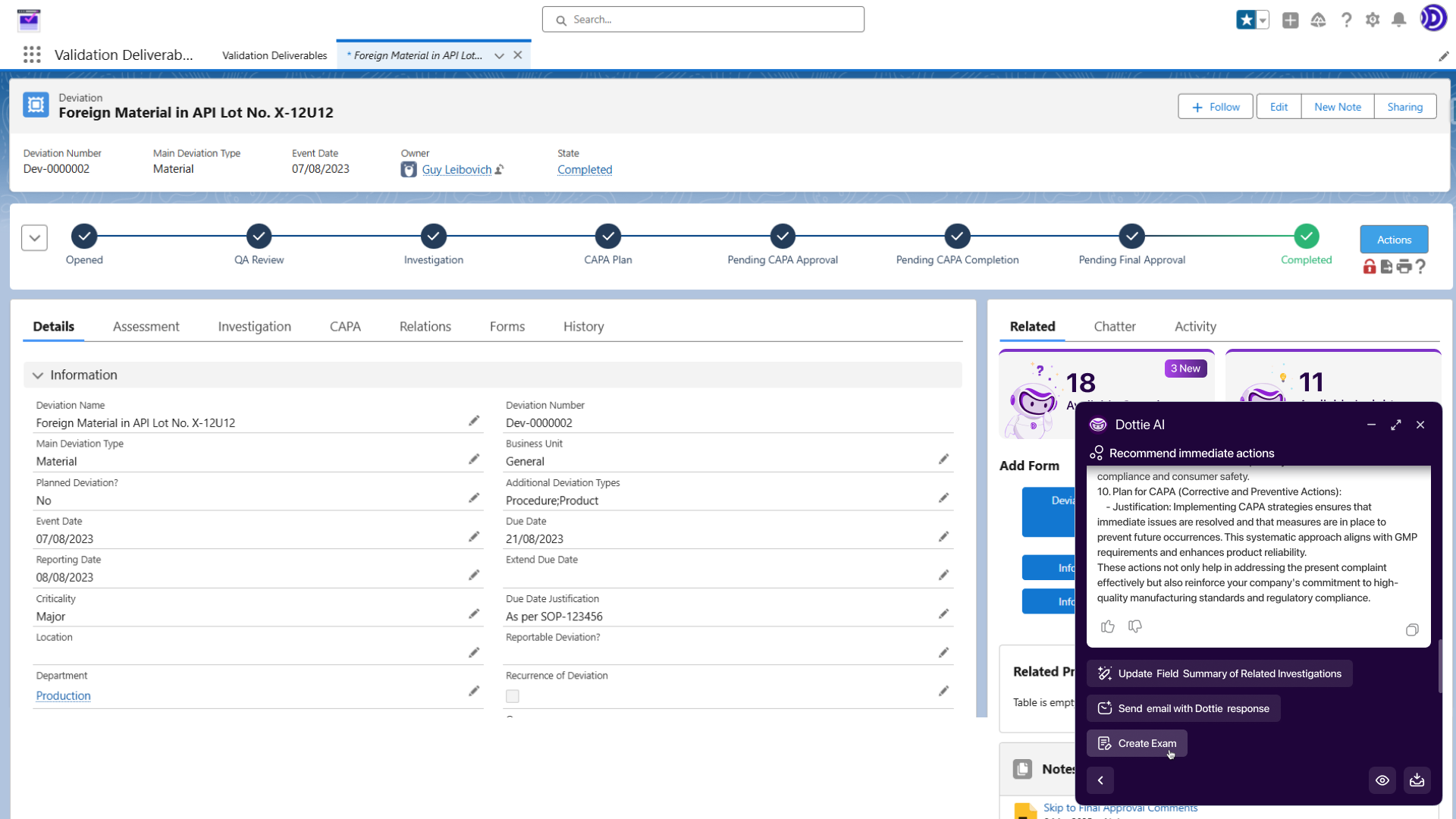Give thumbs up to Dottie AI response

1108,626
